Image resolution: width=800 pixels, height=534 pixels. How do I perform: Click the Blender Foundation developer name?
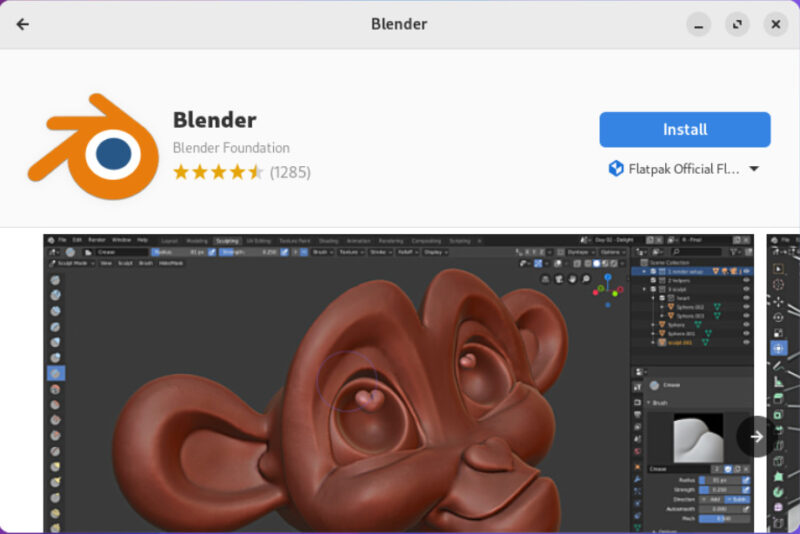tap(231, 148)
